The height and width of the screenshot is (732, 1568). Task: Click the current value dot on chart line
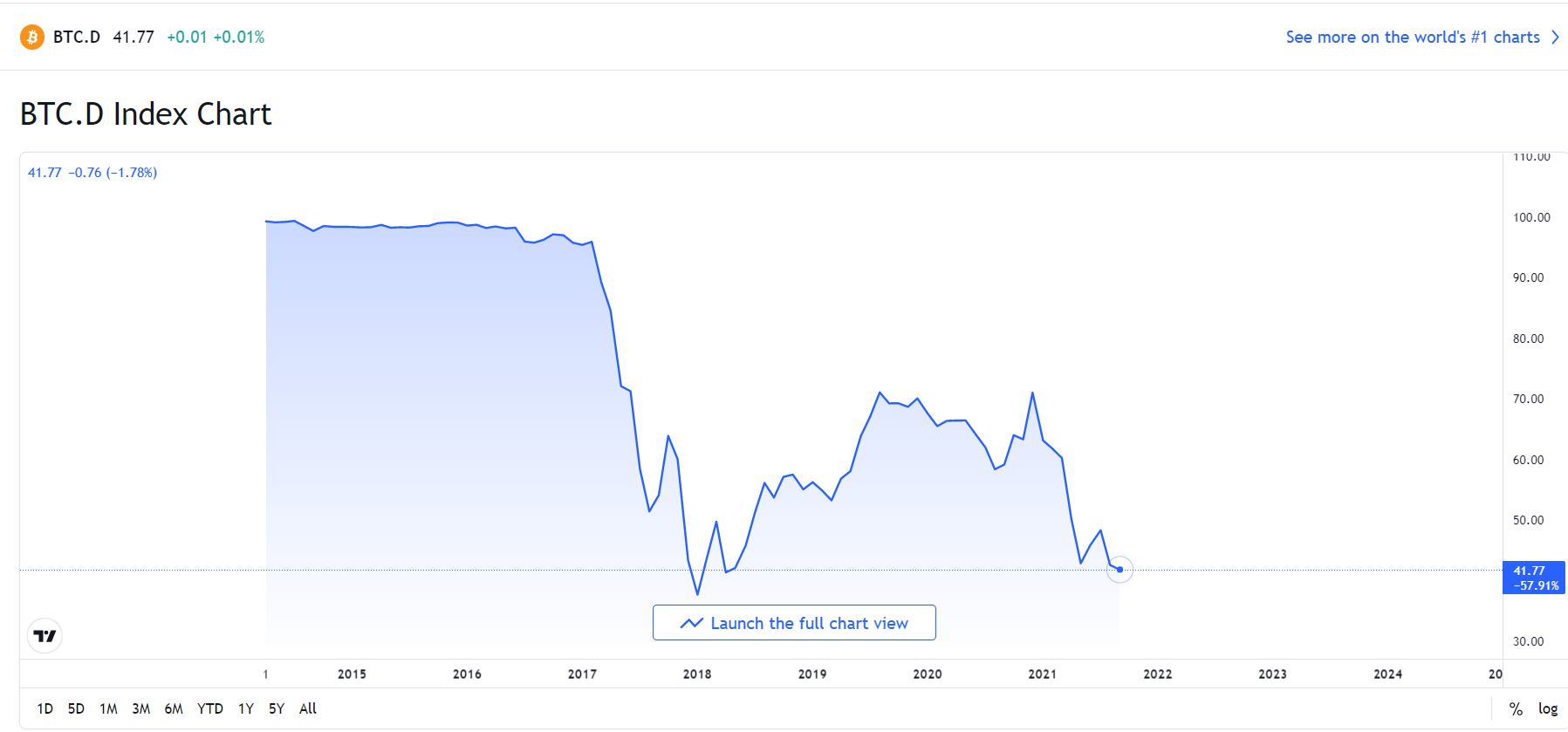coord(1120,570)
